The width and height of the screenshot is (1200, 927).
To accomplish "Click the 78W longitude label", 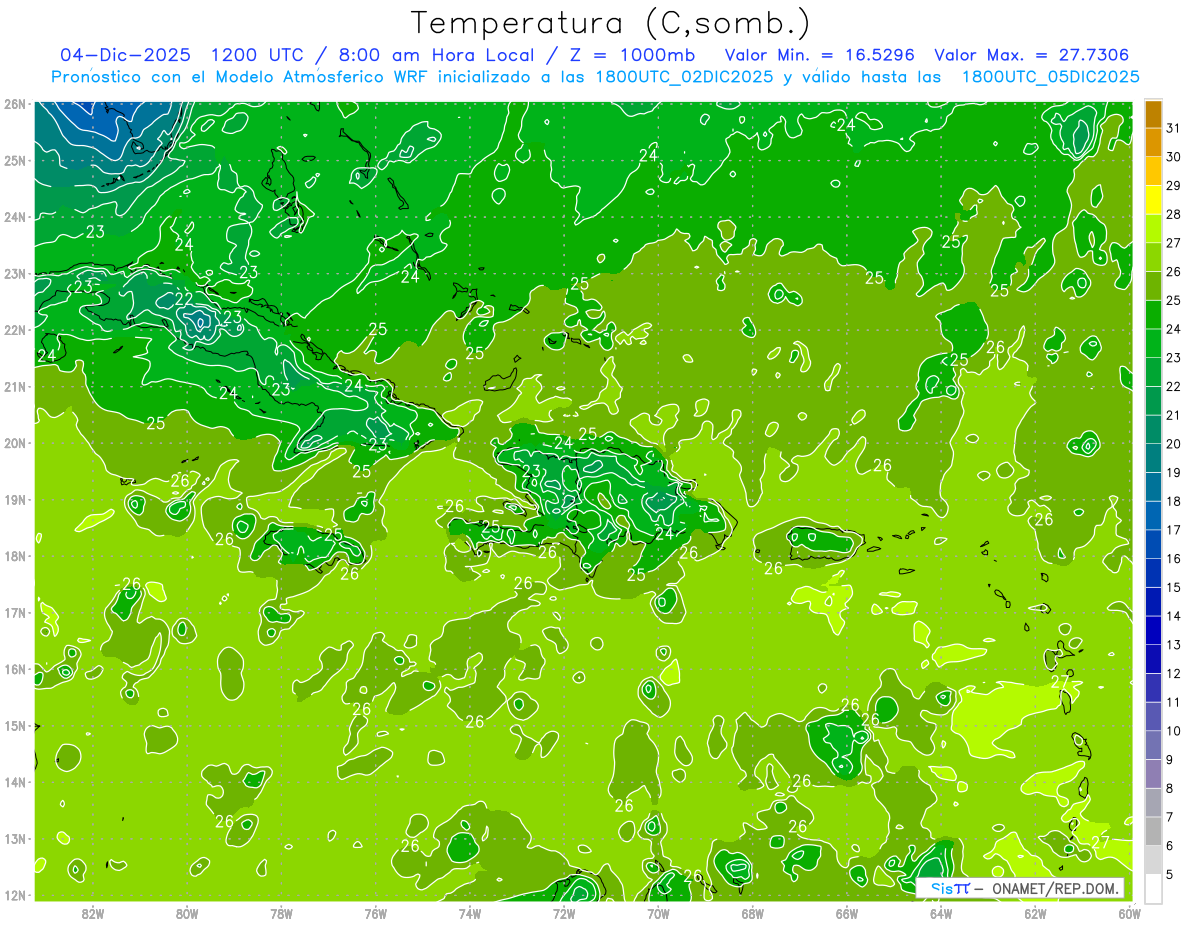I will coord(281,912).
